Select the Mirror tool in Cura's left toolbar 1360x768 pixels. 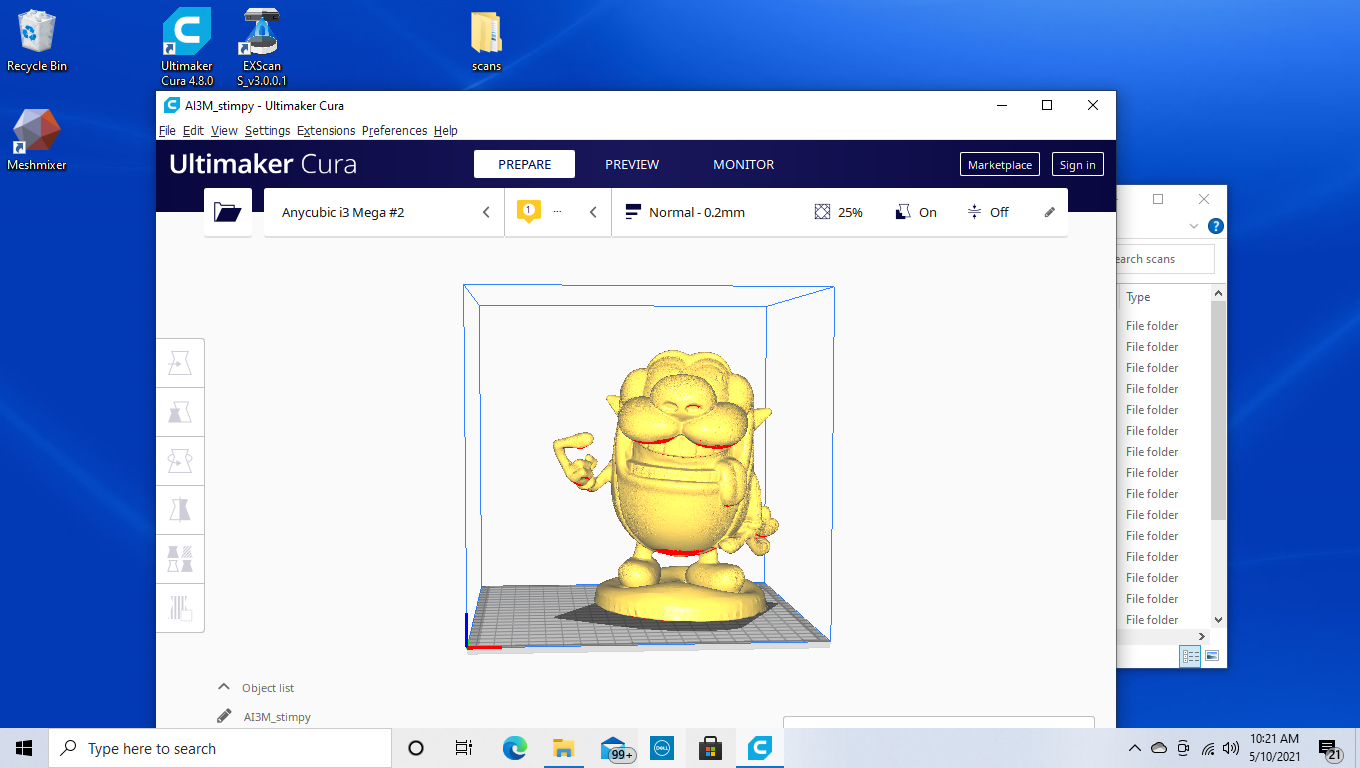[180, 510]
